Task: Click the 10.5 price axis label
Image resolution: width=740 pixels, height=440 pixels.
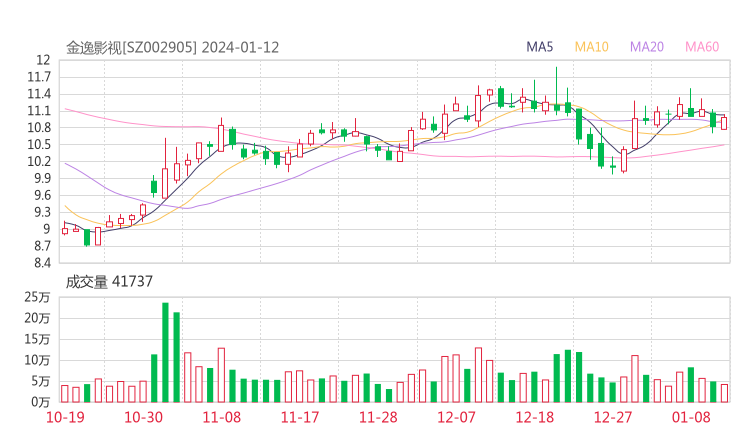Action: tap(39, 144)
